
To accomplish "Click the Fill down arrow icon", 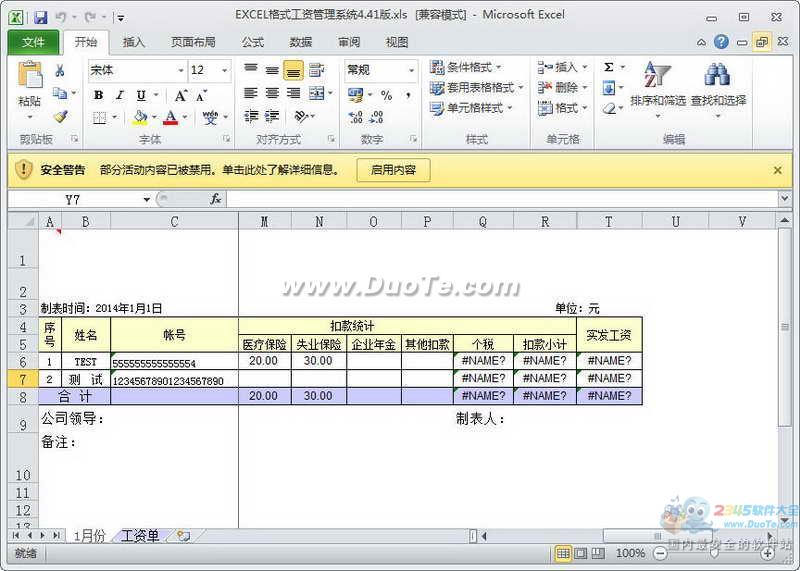I will click(x=609, y=88).
